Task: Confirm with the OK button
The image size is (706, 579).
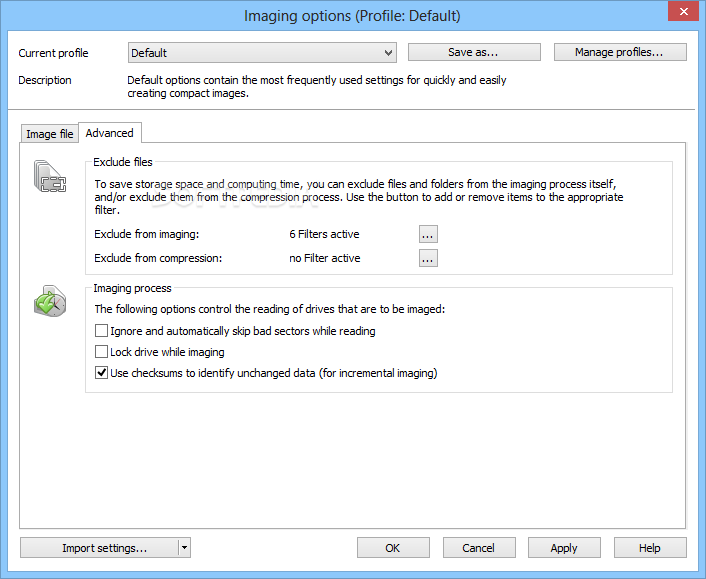Action: point(393,548)
